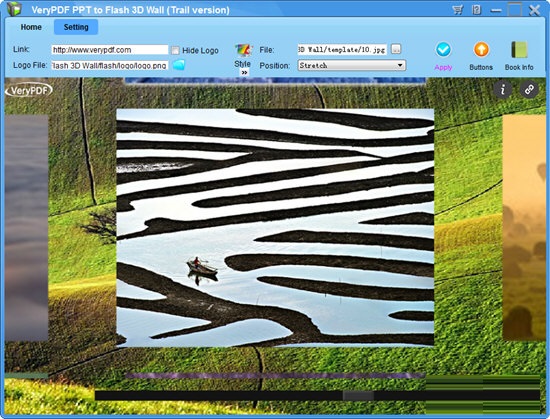Viewport: 550px width, 419px height.
Task: Minimize the VeryPDF window
Action: coord(496,11)
